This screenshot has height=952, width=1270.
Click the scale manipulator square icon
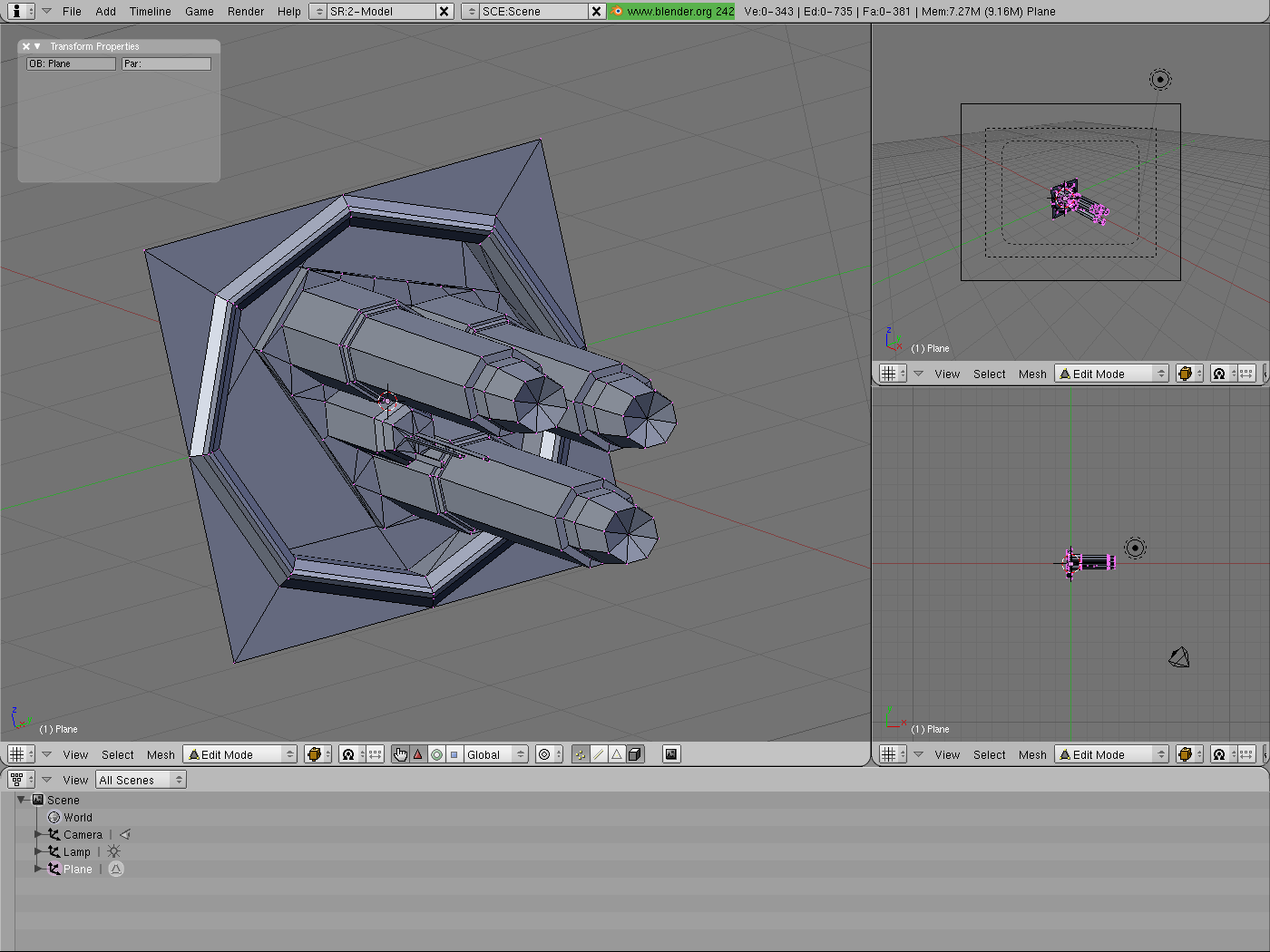454,754
